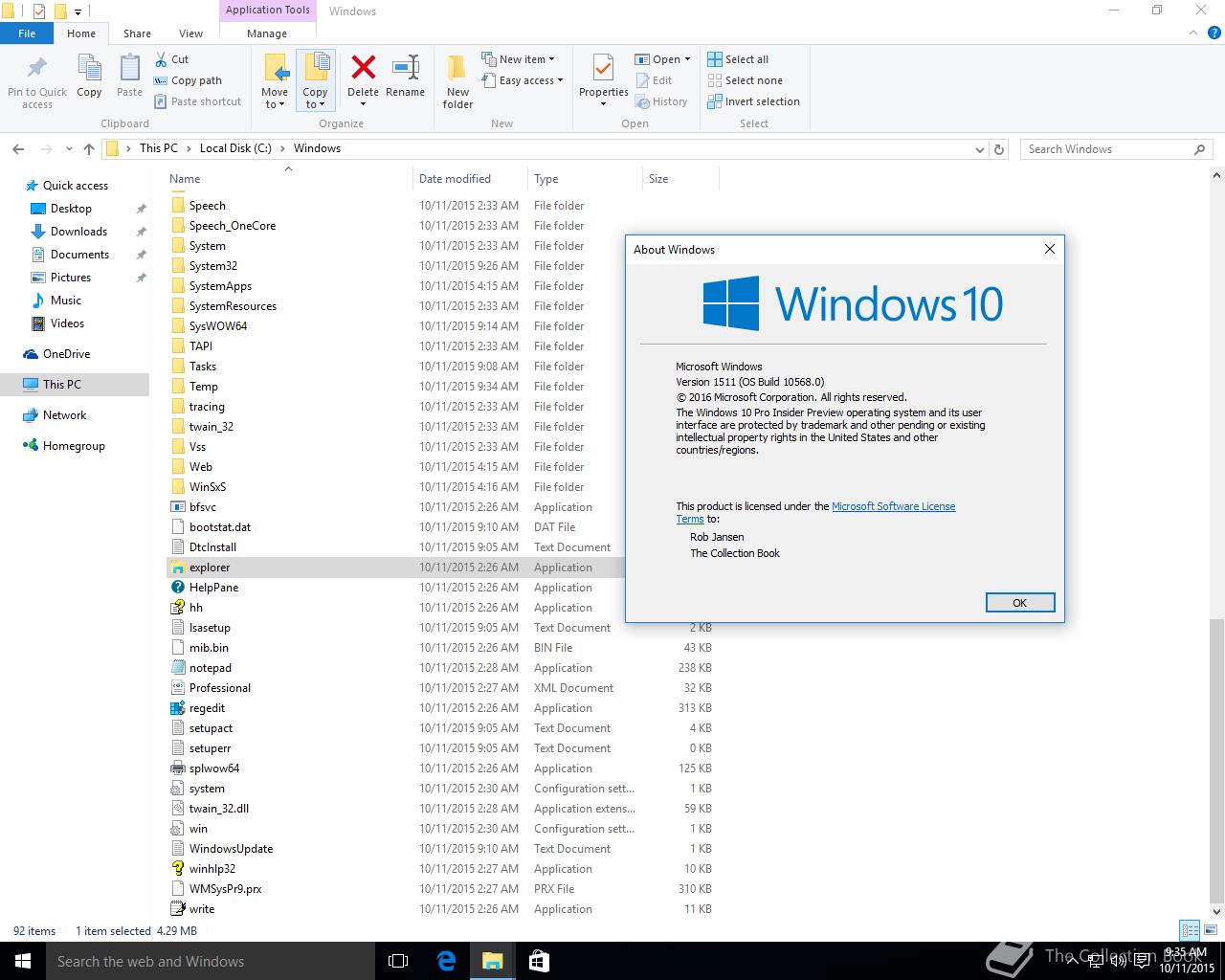Image resolution: width=1225 pixels, height=980 pixels.
Task: Click Invert selection
Action: tap(753, 101)
